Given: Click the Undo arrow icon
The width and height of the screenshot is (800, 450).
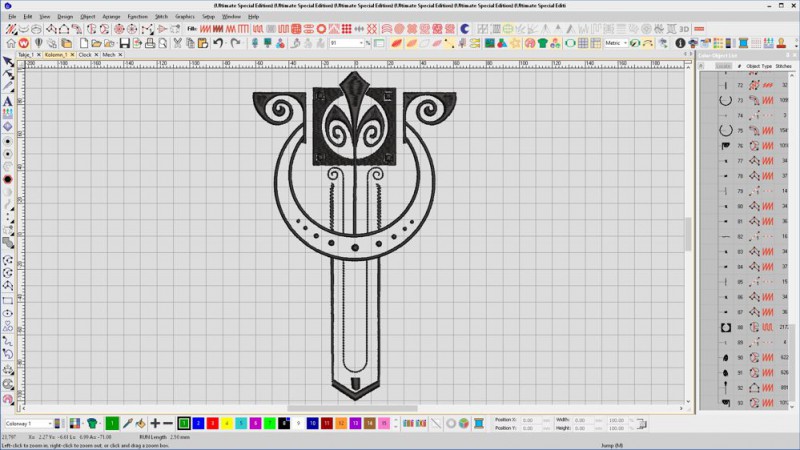Looking at the screenshot, I should click(218, 43).
